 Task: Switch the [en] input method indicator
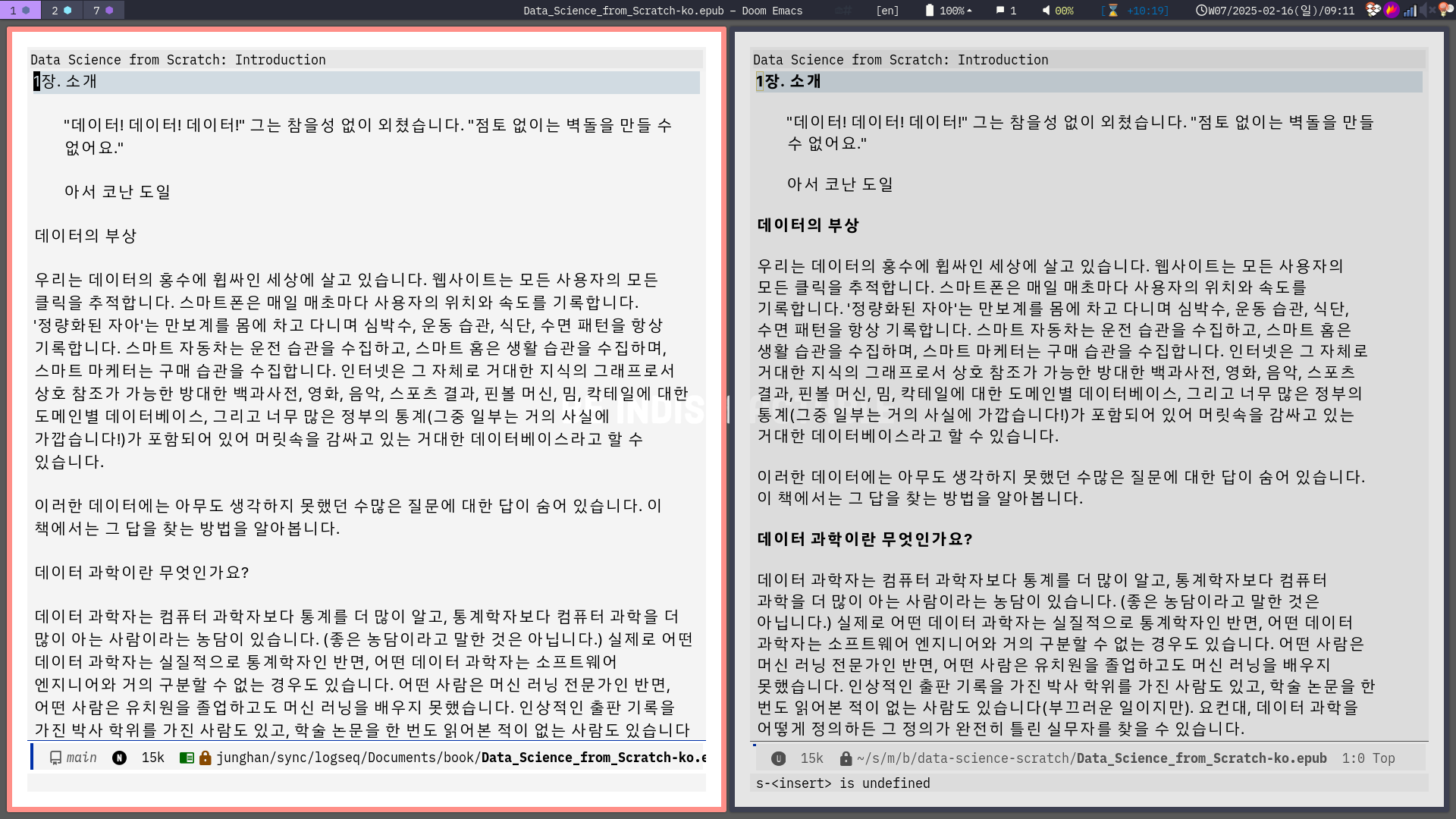(887, 11)
